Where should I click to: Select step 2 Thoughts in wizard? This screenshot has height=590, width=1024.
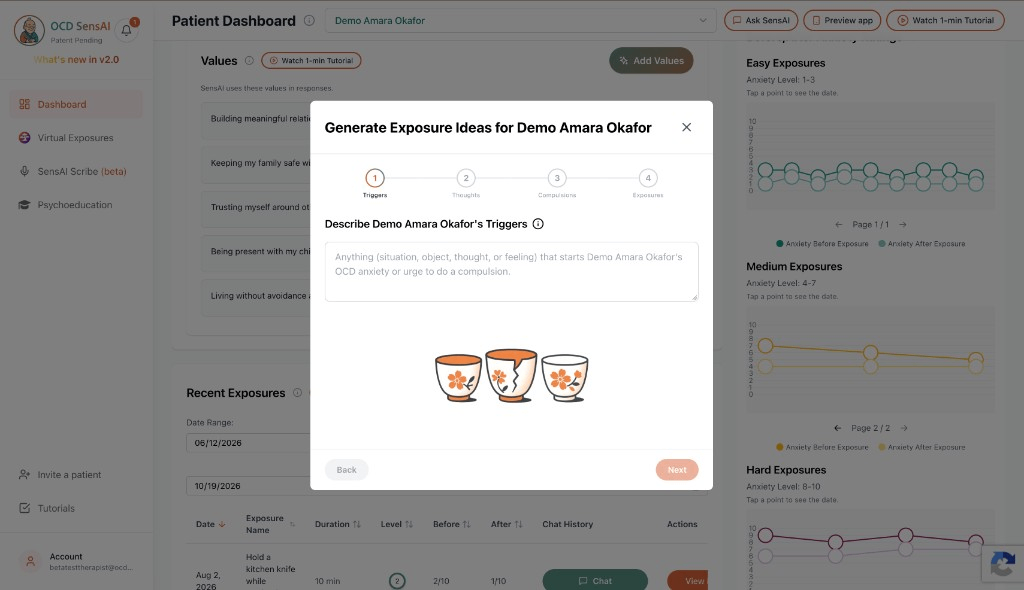tap(466, 178)
